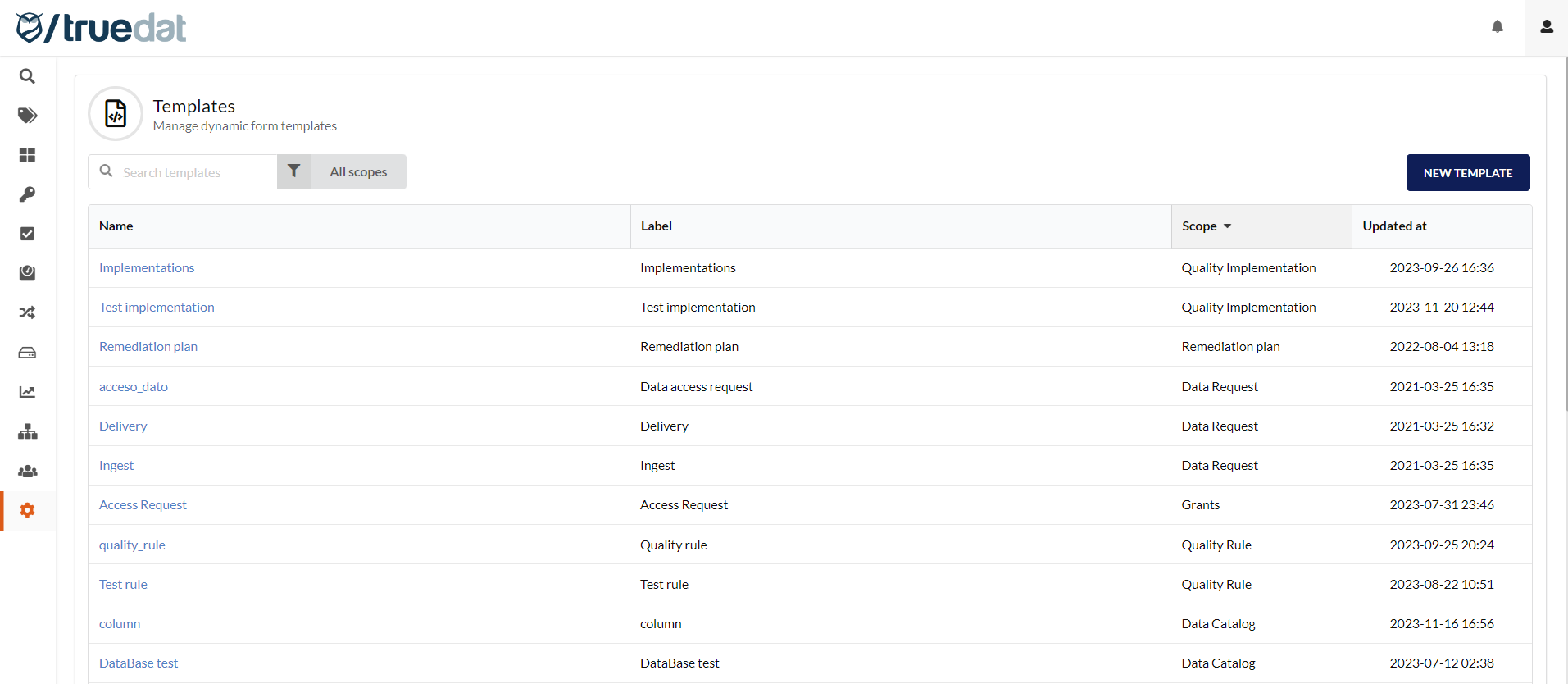Click the Updated at column header
The width and height of the screenshot is (1568, 684).
click(1394, 226)
